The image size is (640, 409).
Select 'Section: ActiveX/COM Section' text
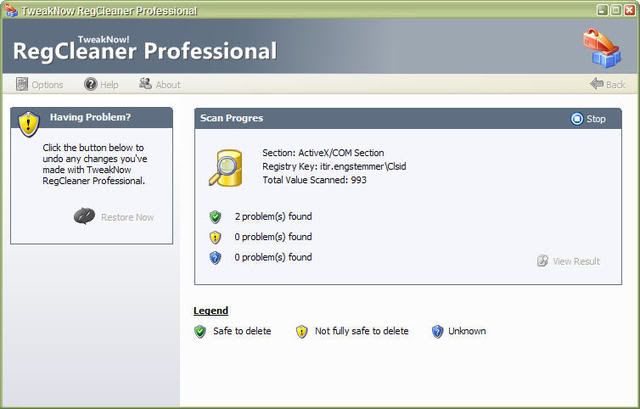(x=323, y=153)
